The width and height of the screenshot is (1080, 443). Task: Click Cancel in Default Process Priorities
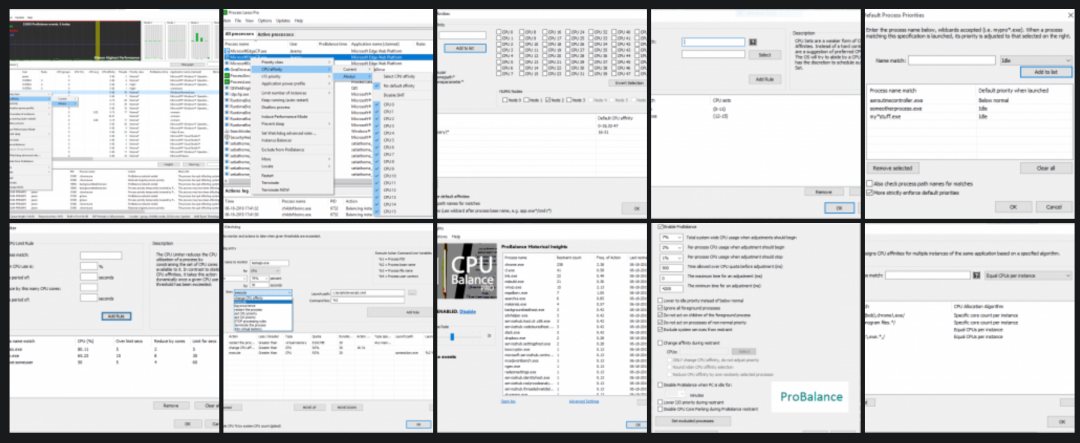(x=1053, y=206)
